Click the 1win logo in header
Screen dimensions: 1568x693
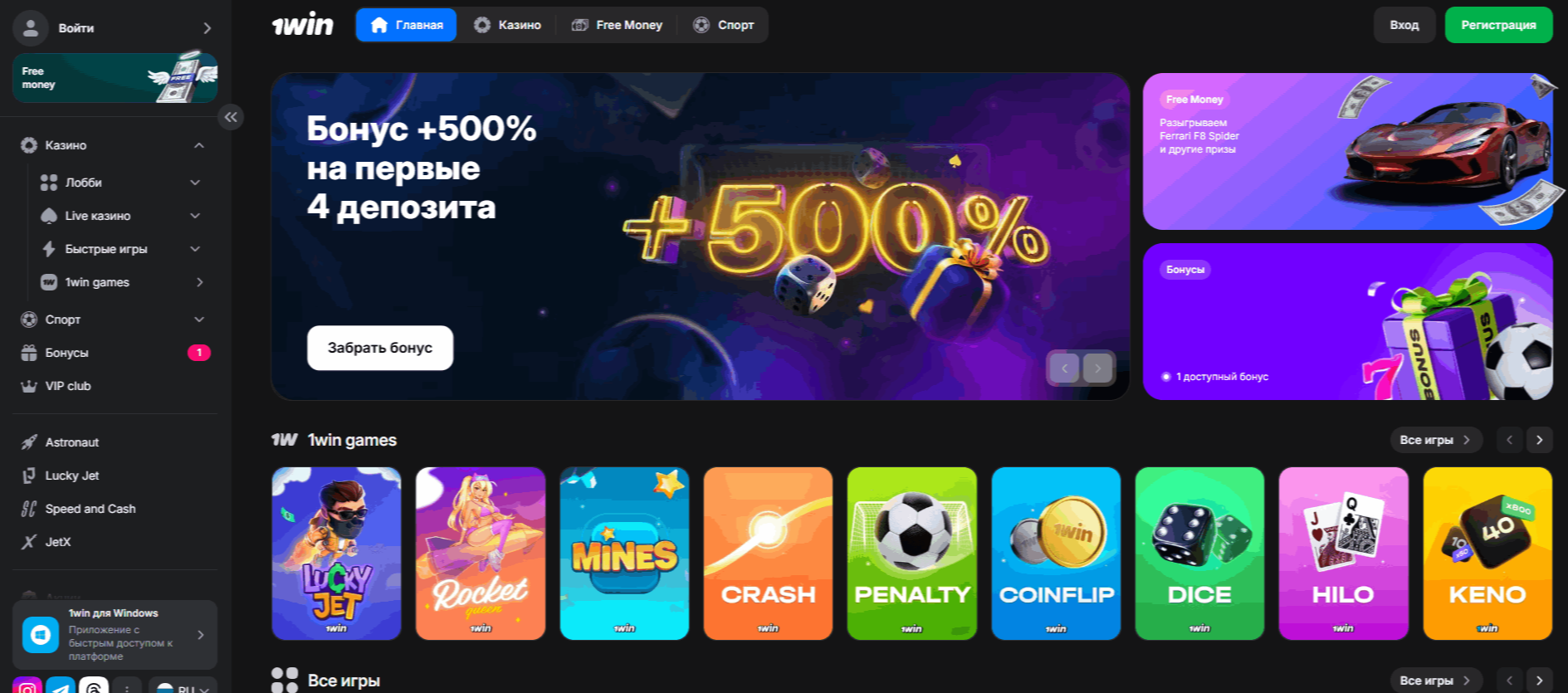pos(303,25)
